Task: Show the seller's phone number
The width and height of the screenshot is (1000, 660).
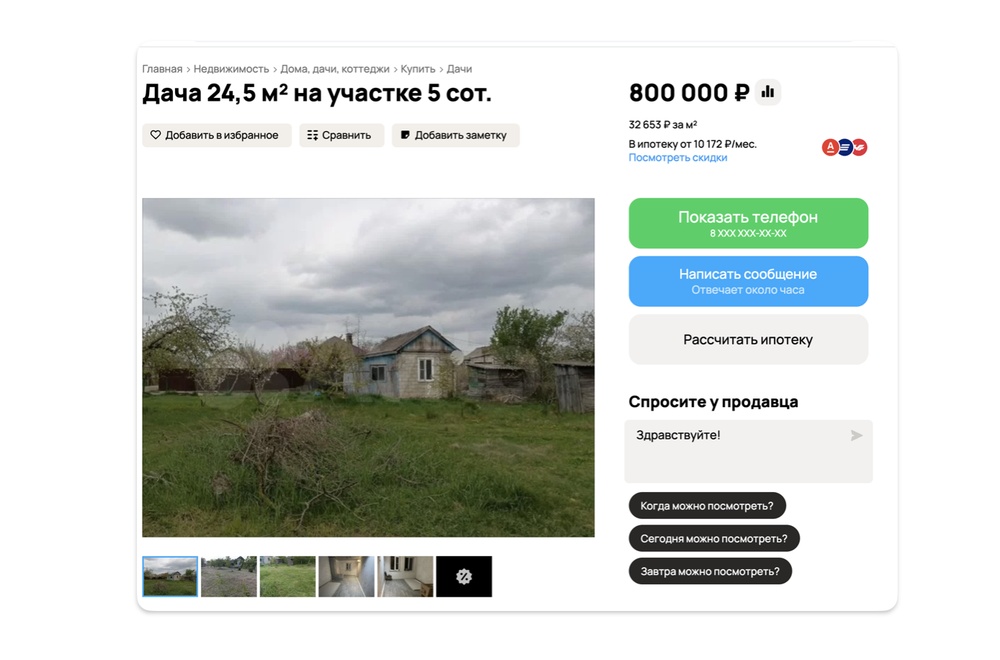Action: tap(748, 223)
